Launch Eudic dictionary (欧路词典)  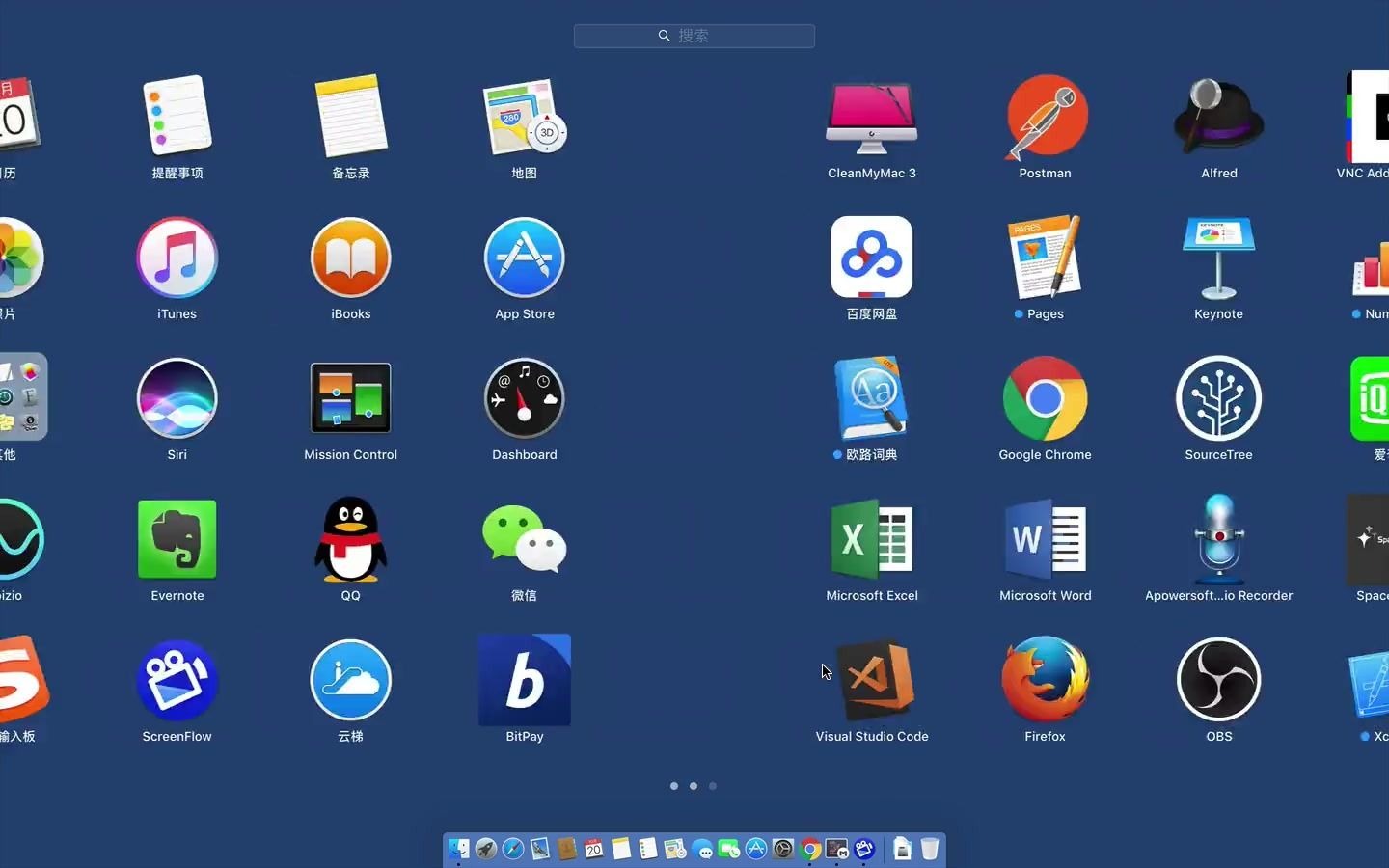pos(872,397)
